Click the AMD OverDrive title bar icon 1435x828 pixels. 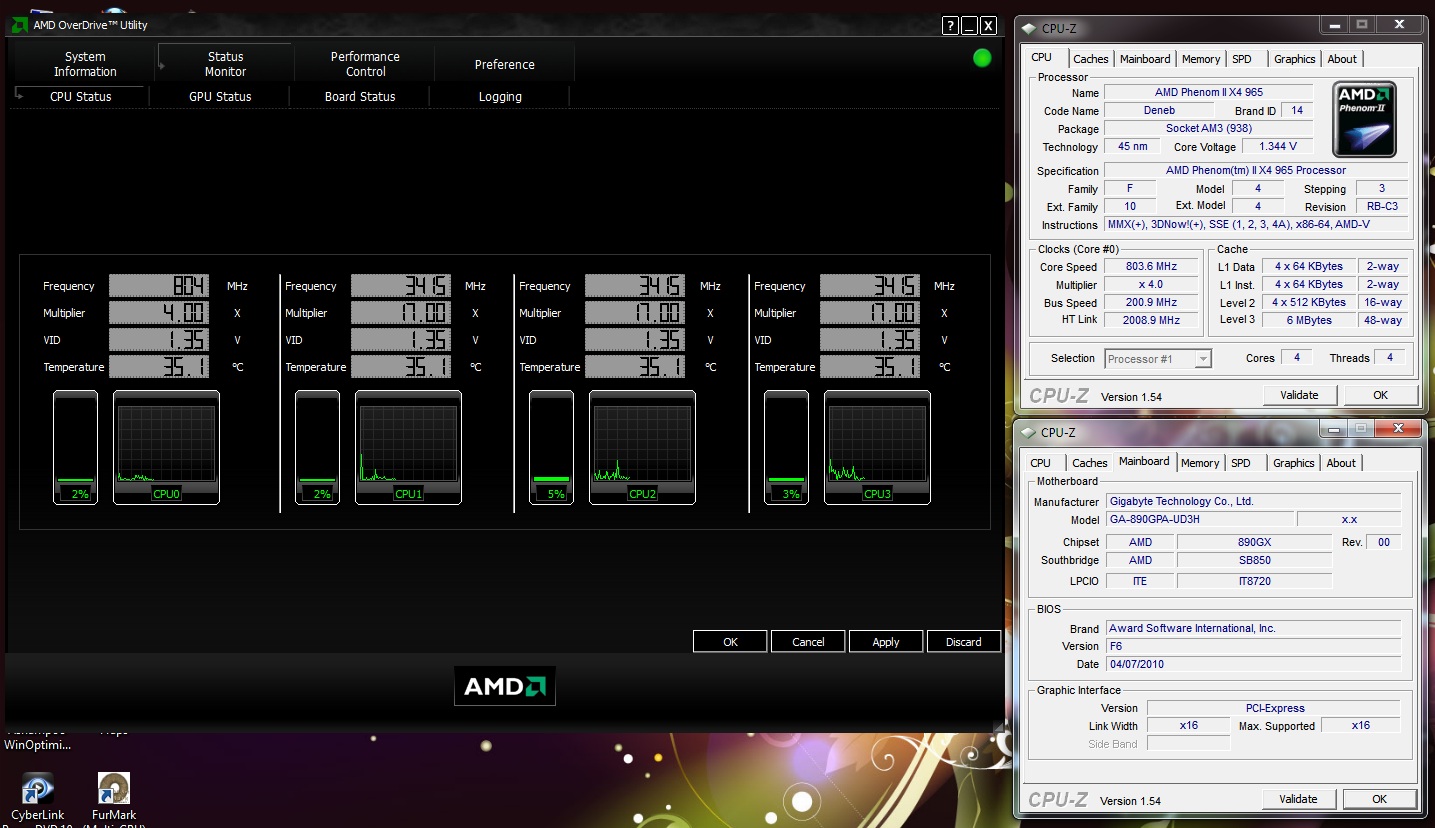pos(18,24)
